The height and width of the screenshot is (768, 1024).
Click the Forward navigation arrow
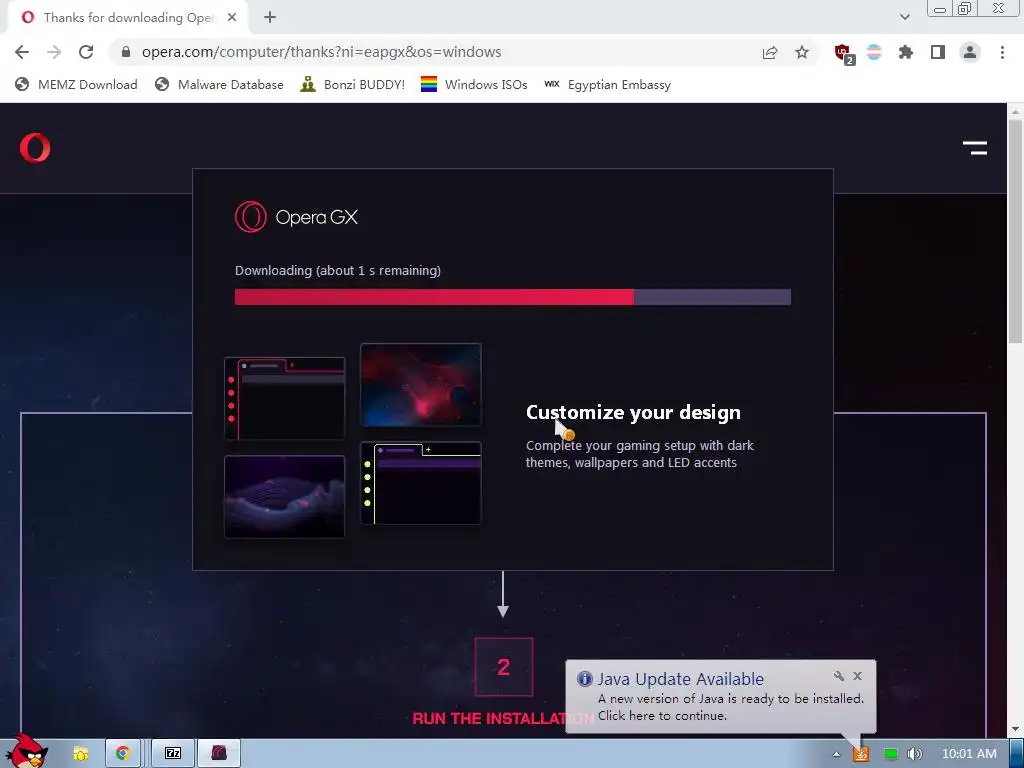tap(54, 52)
